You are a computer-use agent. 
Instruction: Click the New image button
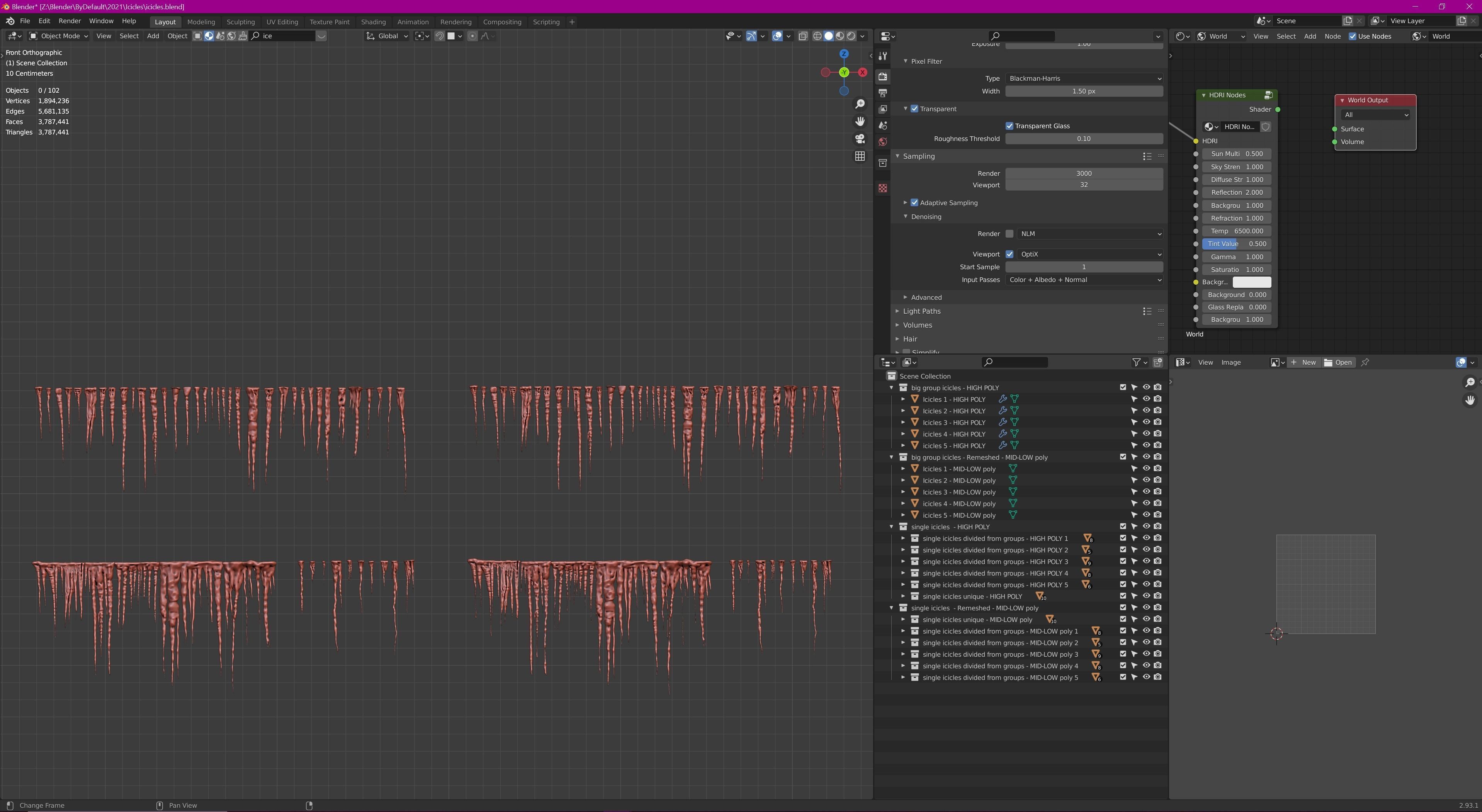[x=1304, y=362]
